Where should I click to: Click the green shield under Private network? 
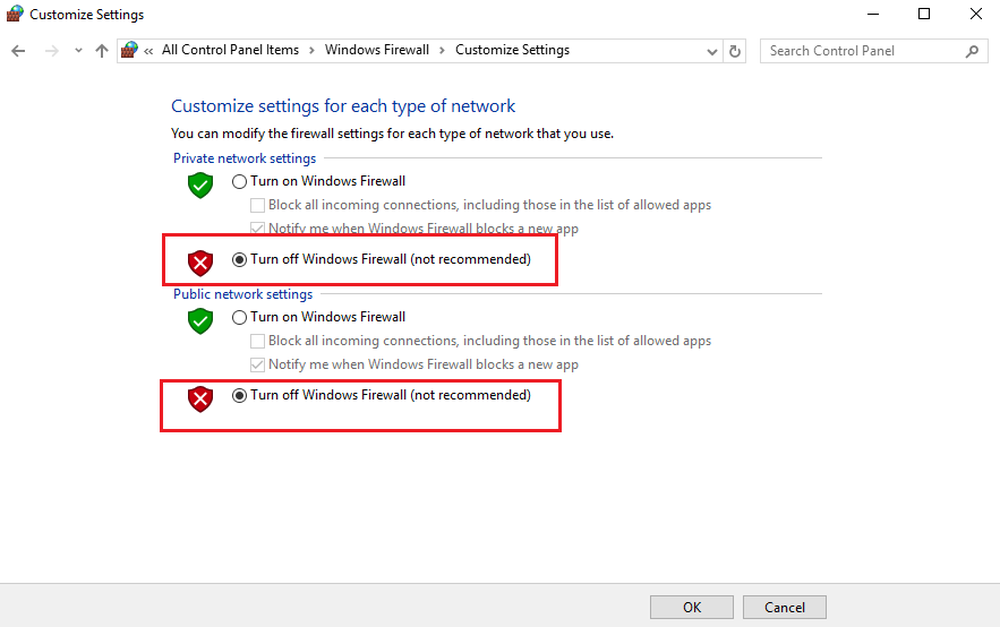(x=201, y=185)
